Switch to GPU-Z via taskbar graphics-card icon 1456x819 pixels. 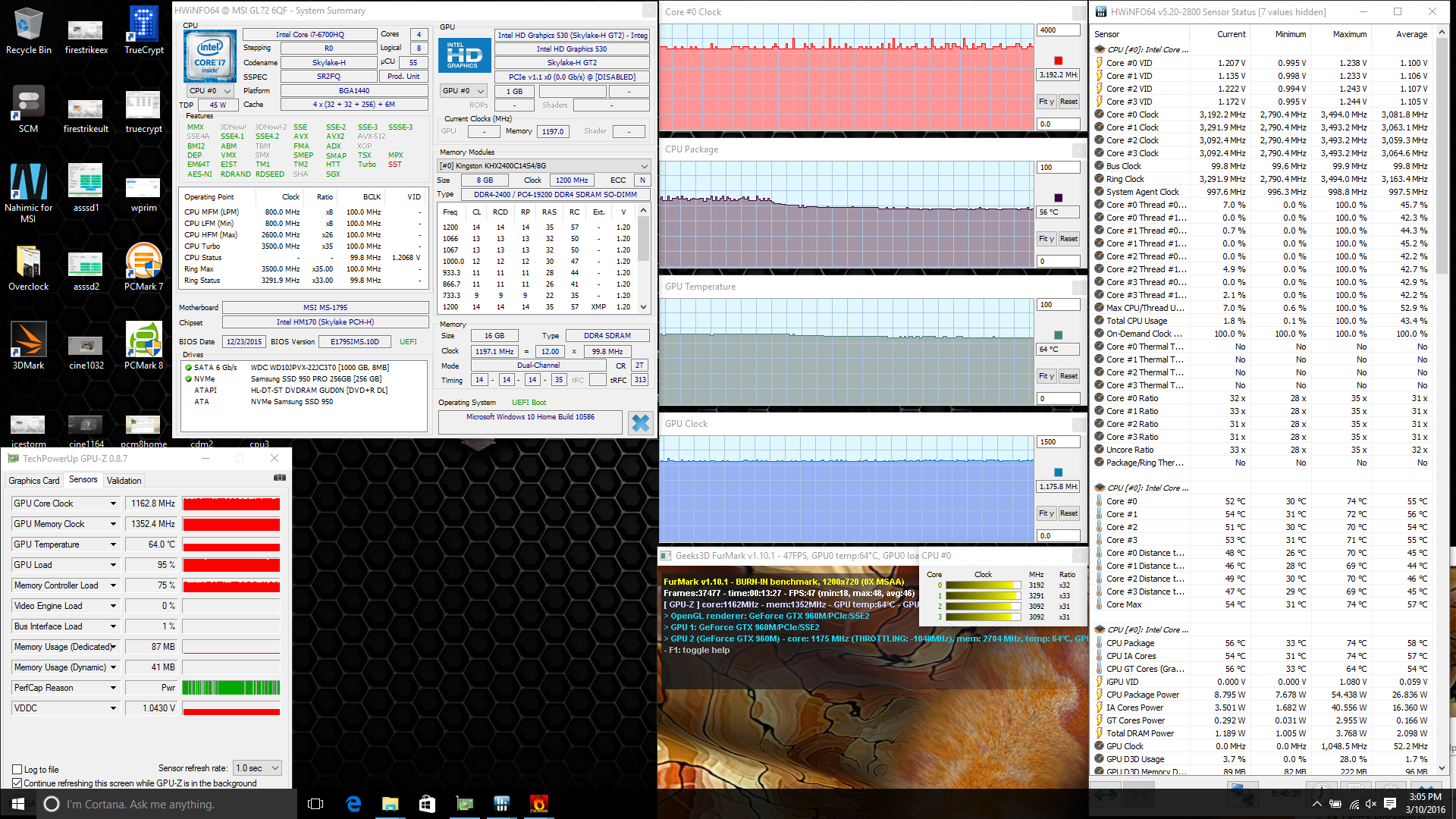tap(464, 804)
